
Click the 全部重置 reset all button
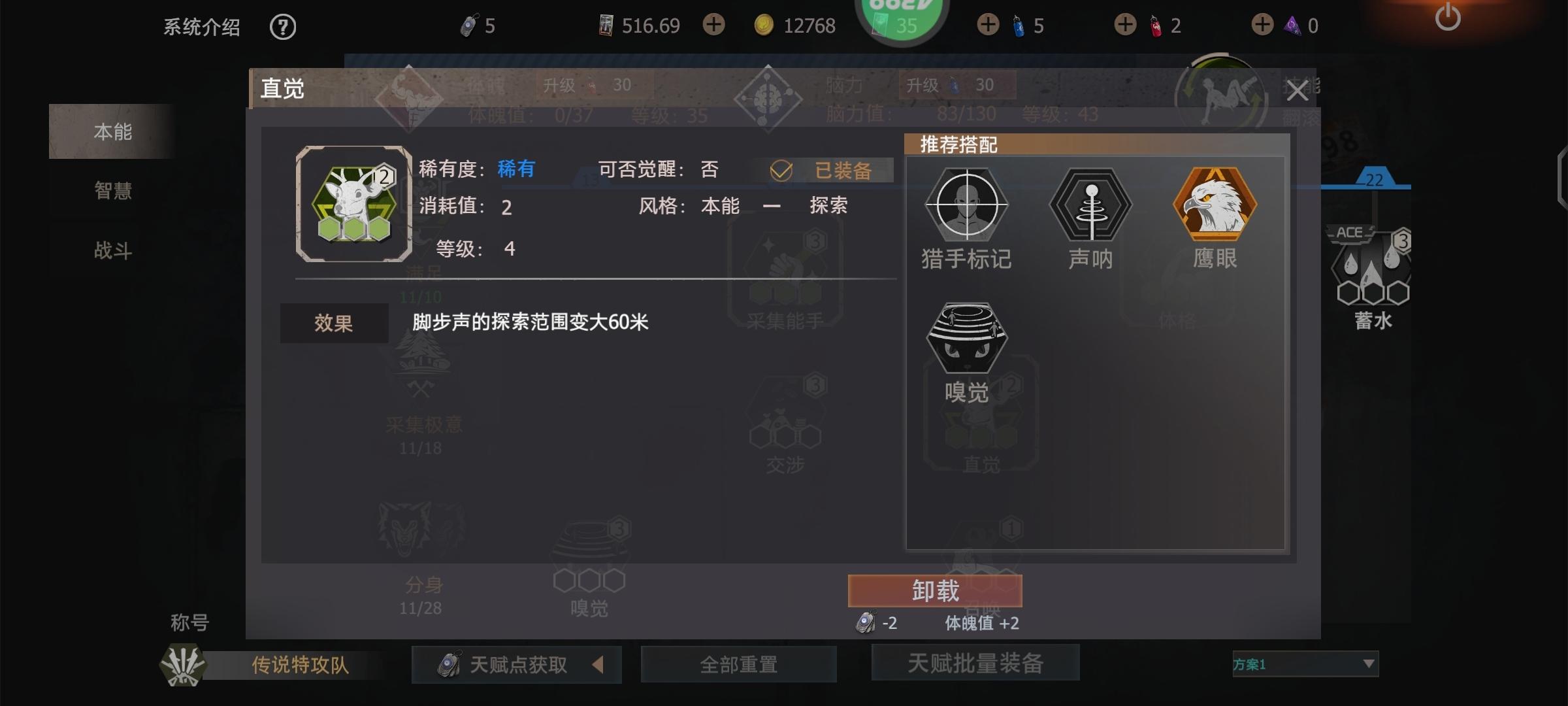coord(739,664)
